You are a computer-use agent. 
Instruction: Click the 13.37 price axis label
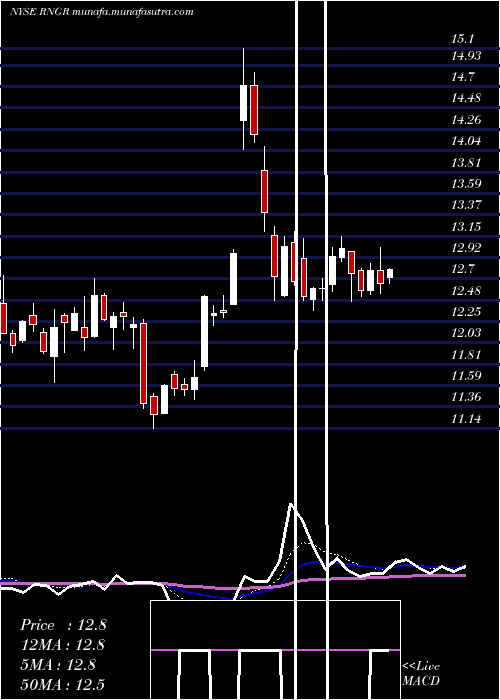point(466,205)
